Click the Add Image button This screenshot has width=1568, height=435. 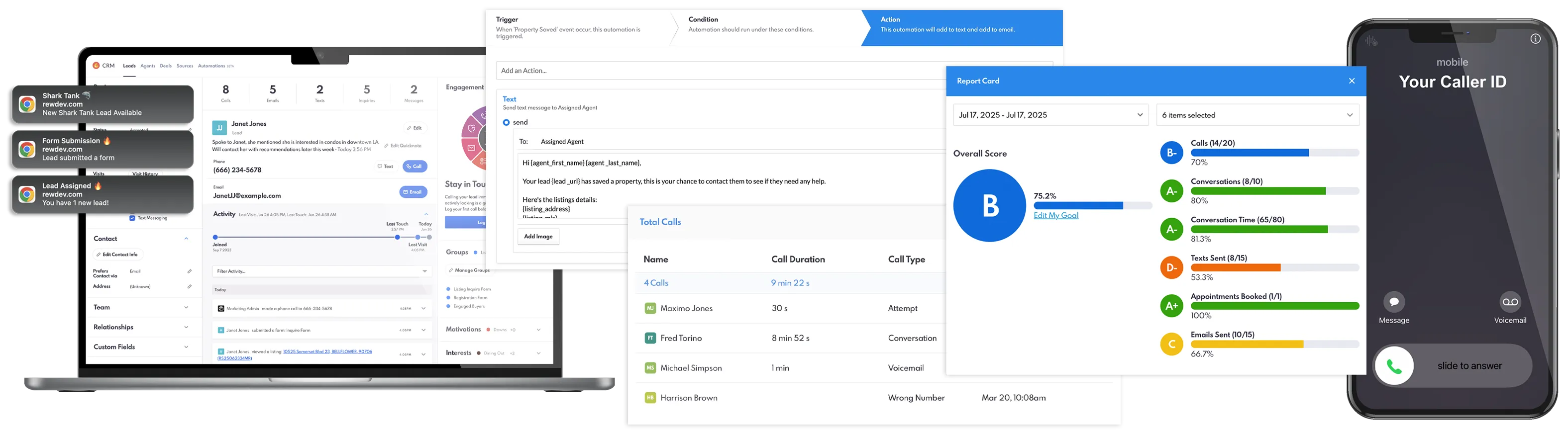538,237
